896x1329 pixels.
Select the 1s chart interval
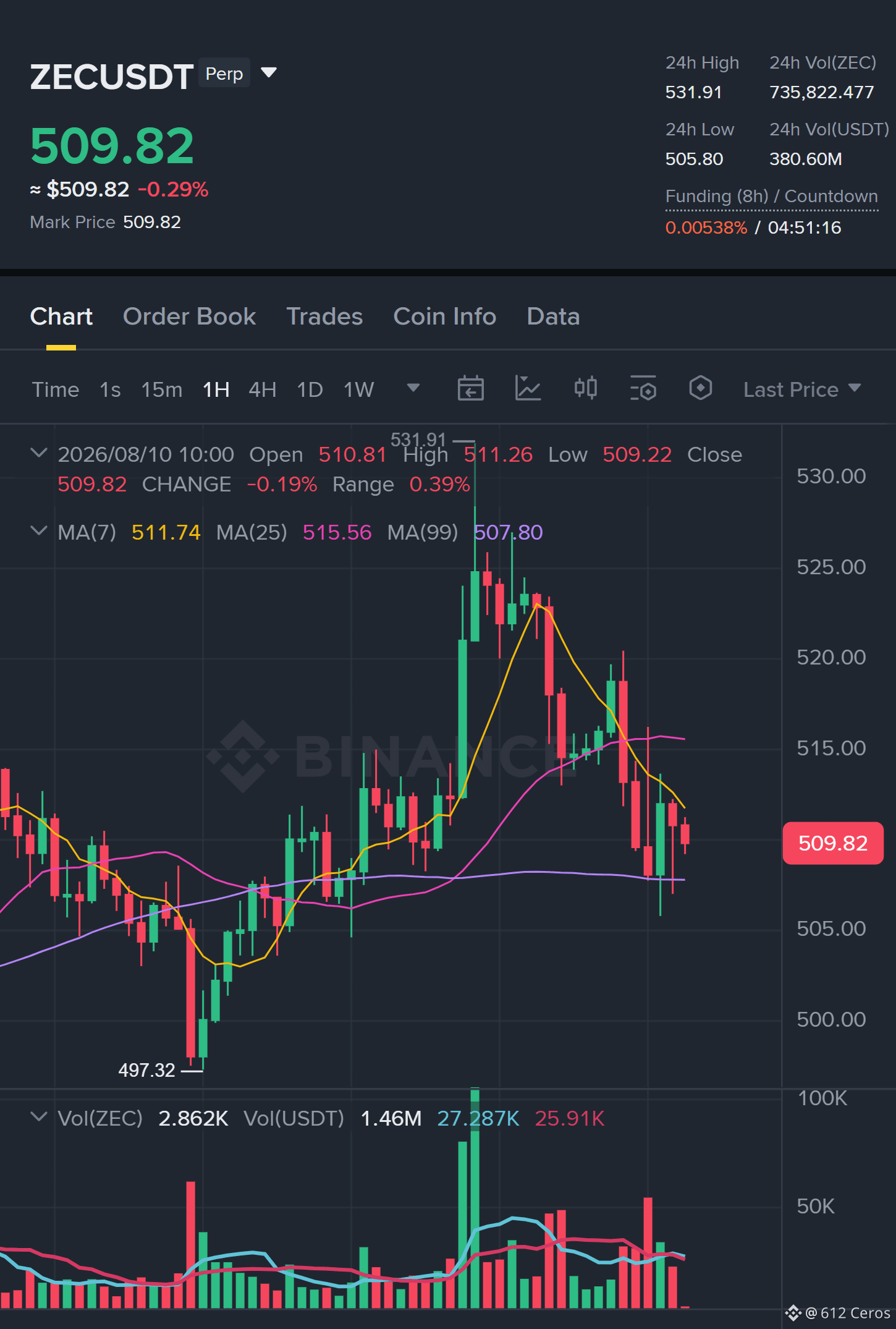point(110,389)
